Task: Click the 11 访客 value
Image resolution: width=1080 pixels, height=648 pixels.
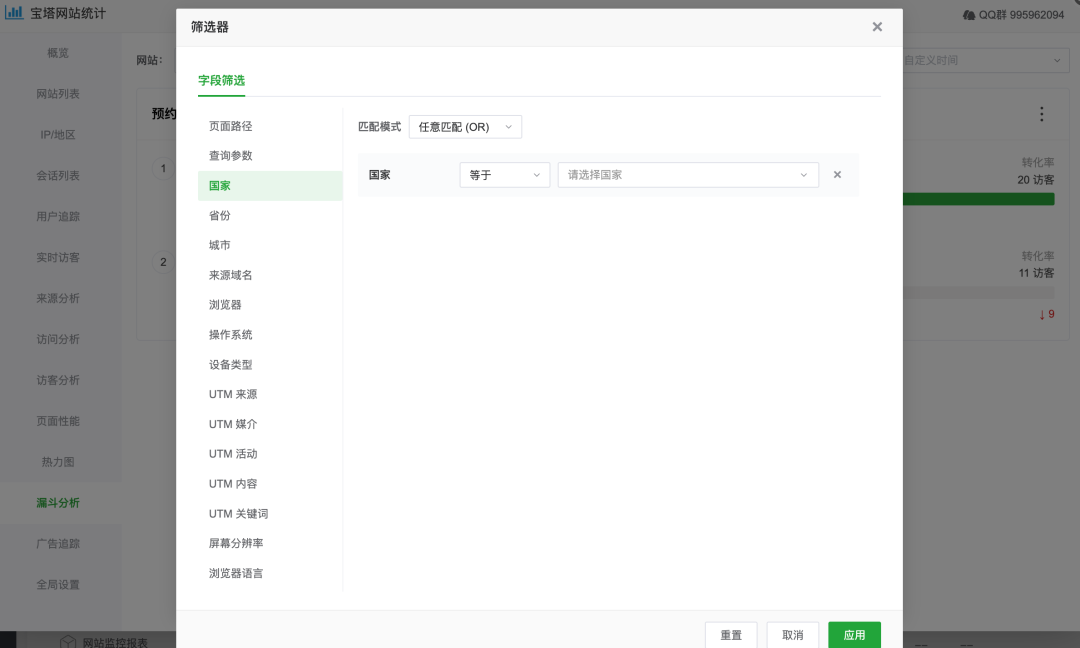Action: click(1036, 273)
